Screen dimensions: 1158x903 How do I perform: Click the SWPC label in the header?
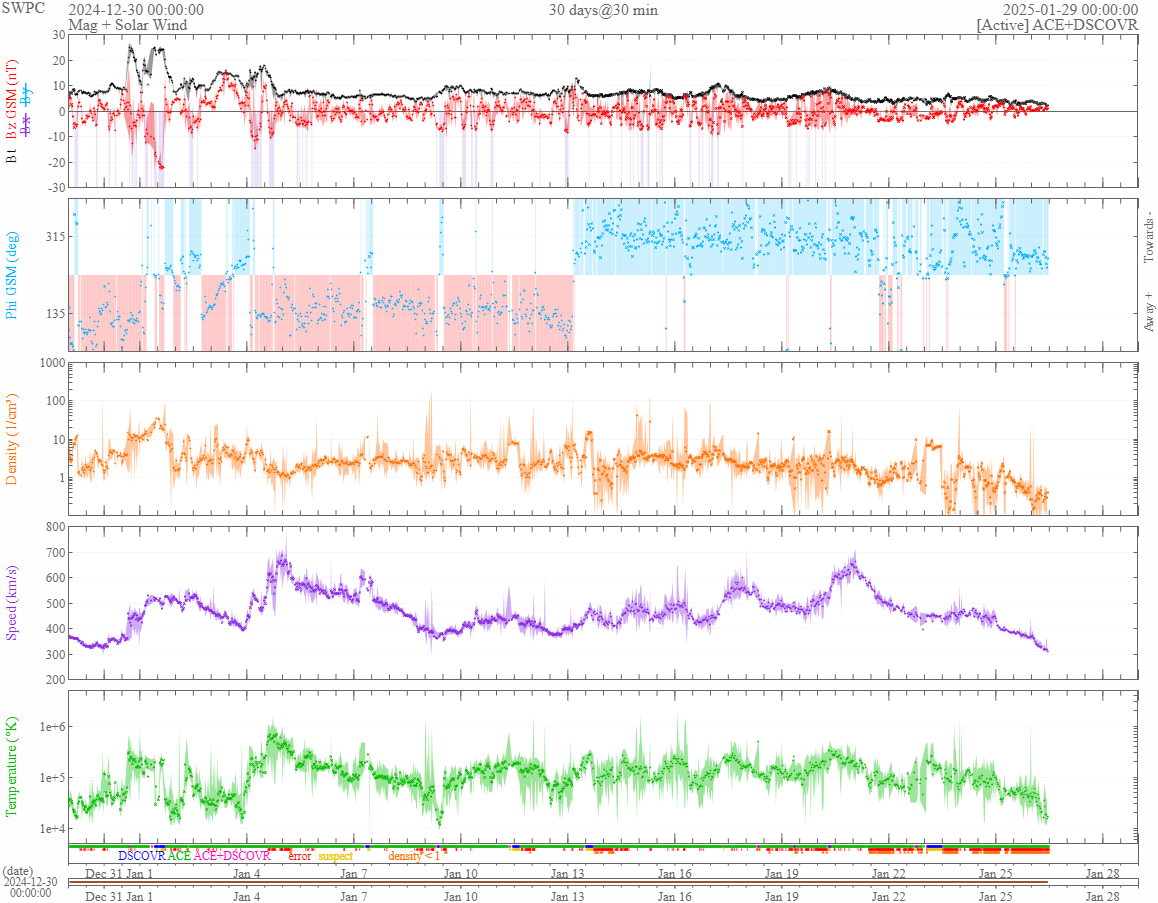tap(23, 8)
